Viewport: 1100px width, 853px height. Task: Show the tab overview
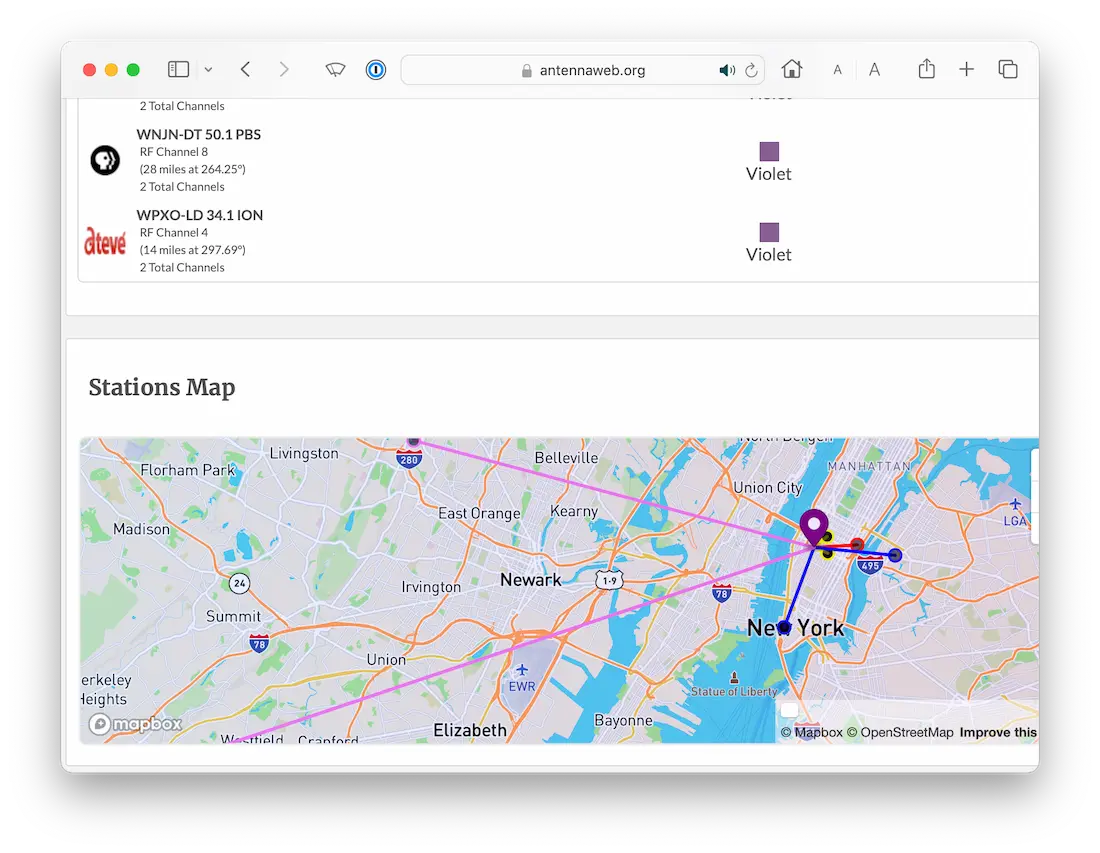[1008, 69]
